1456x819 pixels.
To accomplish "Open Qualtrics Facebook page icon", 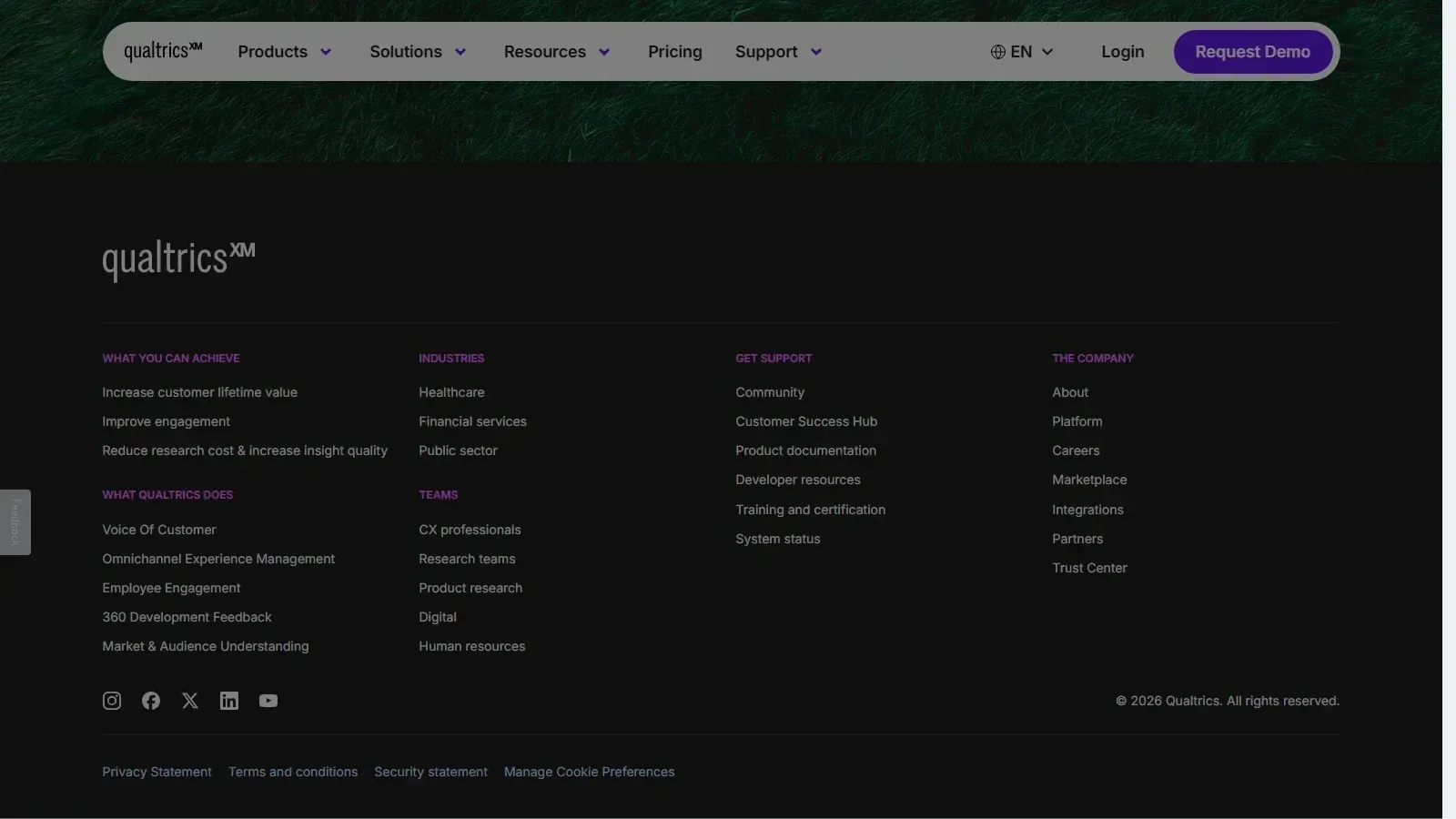I will [x=151, y=701].
